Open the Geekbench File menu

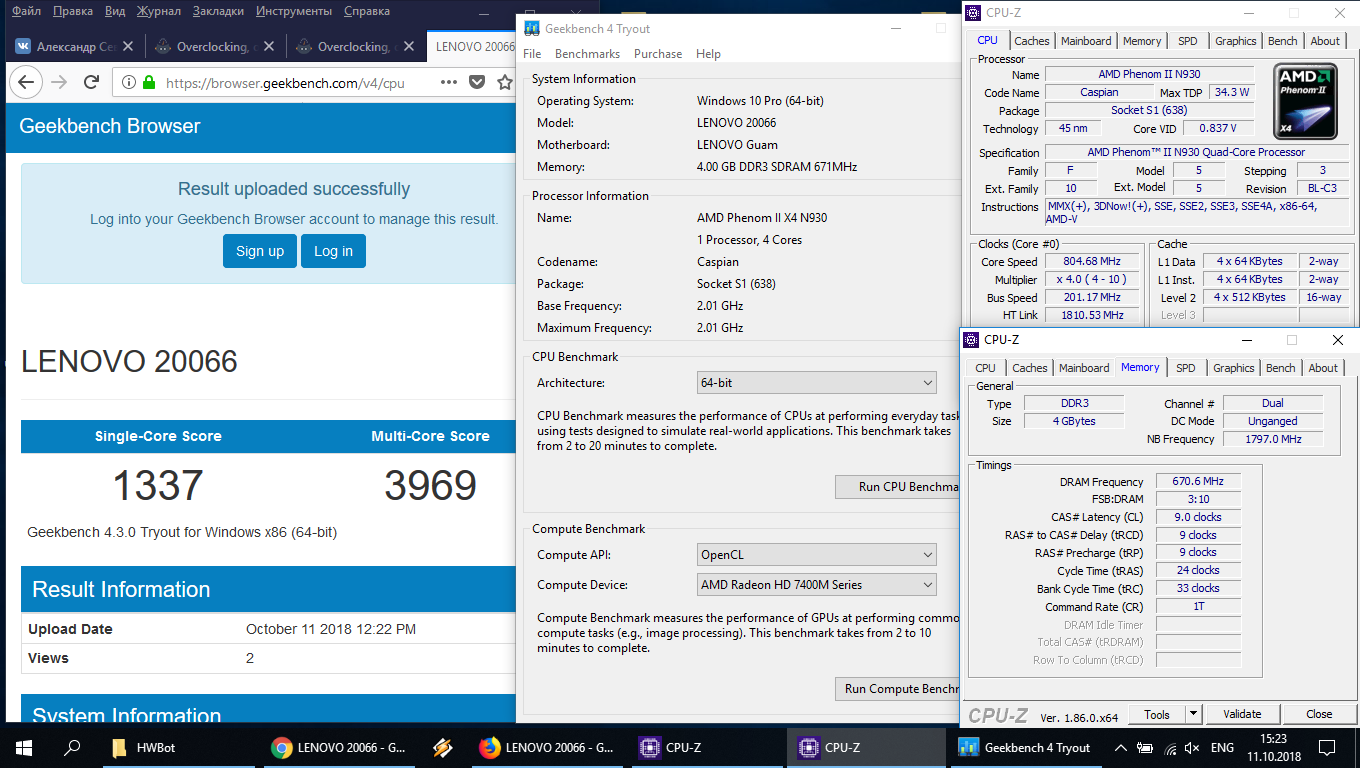point(532,54)
